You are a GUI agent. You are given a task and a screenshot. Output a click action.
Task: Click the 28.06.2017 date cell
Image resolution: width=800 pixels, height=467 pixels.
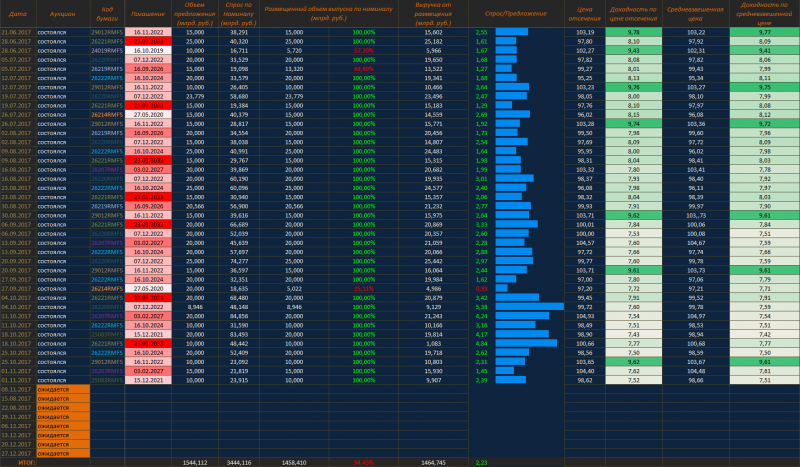point(17,50)
